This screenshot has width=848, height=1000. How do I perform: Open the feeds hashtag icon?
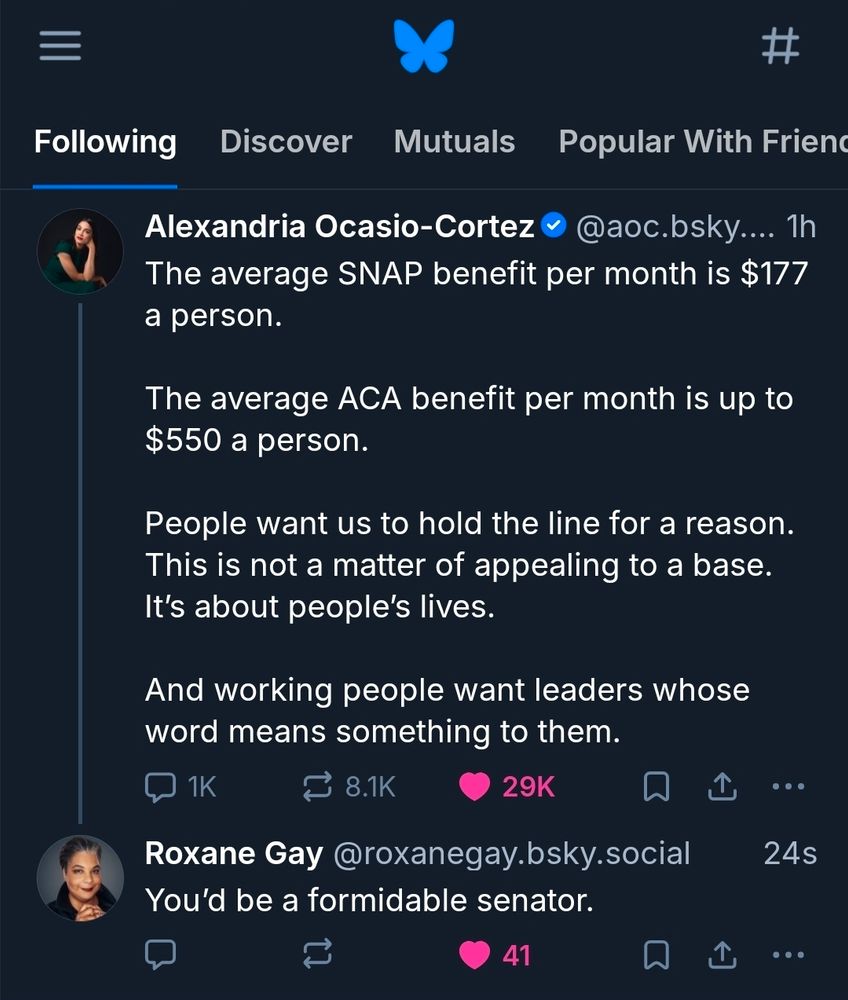pyautogui.click(x=781, y=45)
